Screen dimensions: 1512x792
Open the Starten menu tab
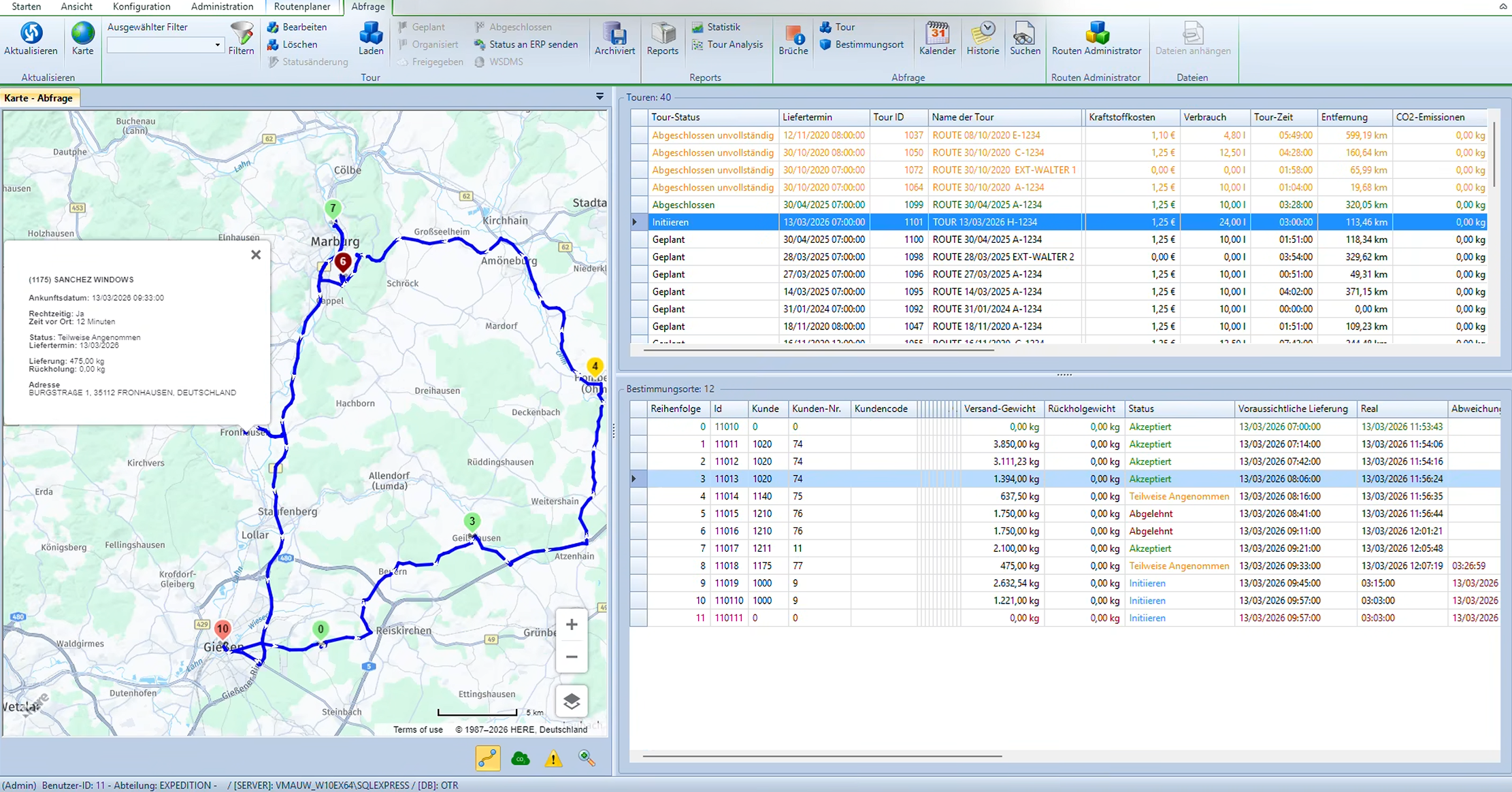click(27, 6)
